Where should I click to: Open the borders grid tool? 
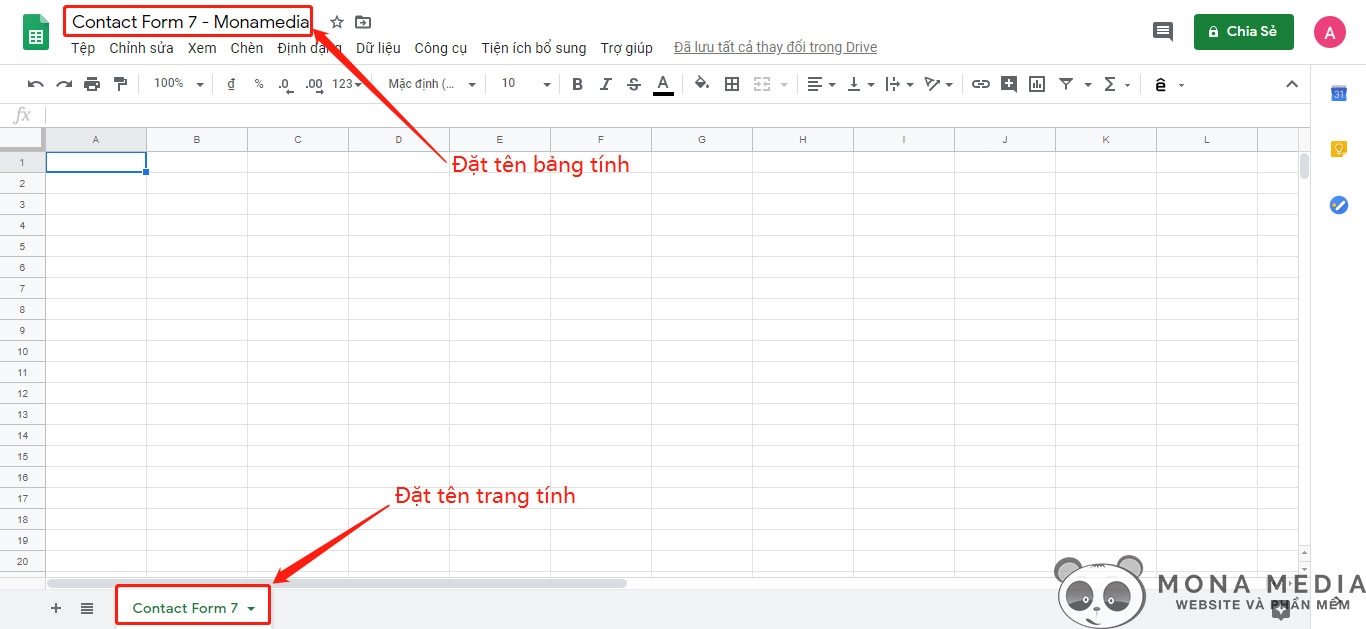[x=732, y=84]
